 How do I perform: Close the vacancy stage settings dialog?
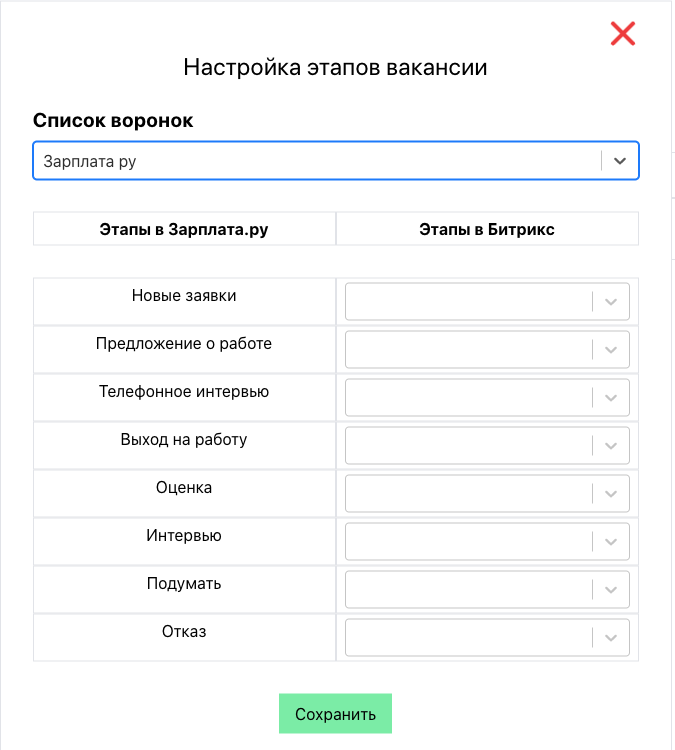[x=623, y=34]
